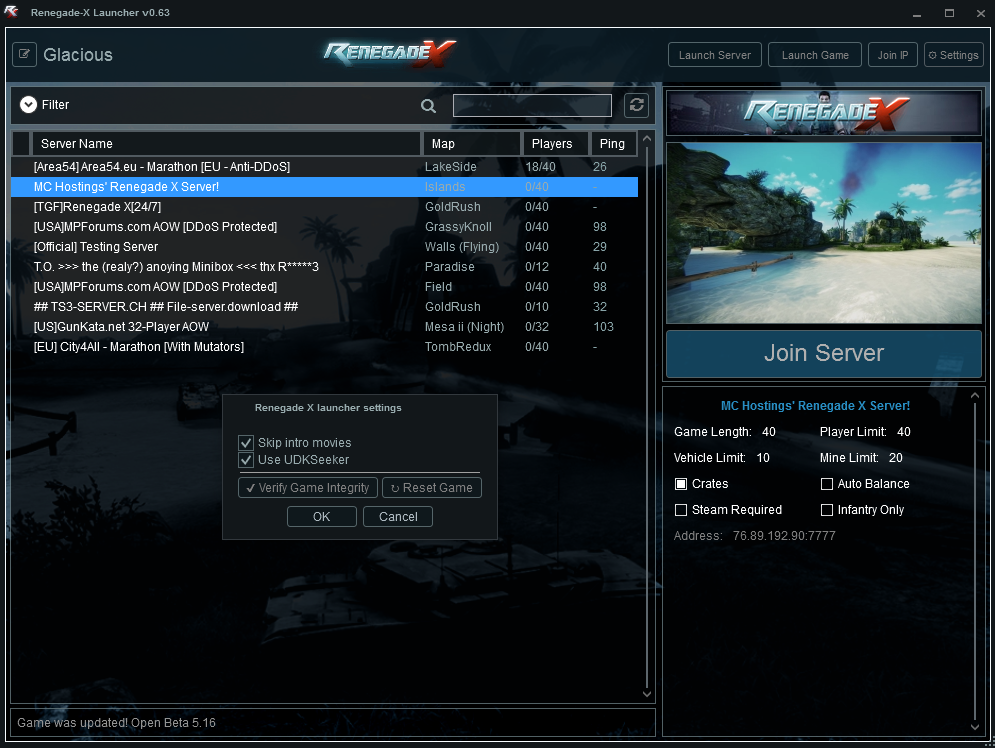This screenshot has height=748, width=995.
Task: Toggle the Auto Balance checkbox
Action: (x=827, y=484)
